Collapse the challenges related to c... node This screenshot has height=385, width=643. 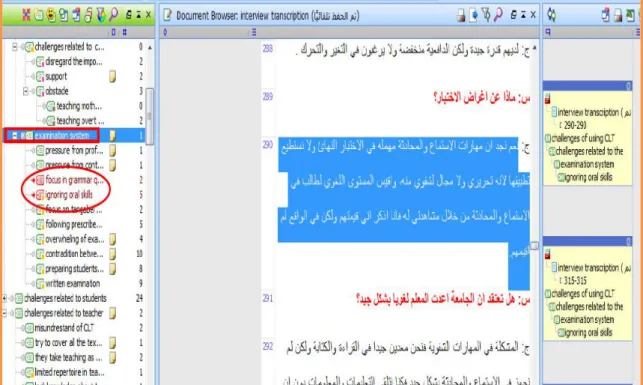pos(15,47)
